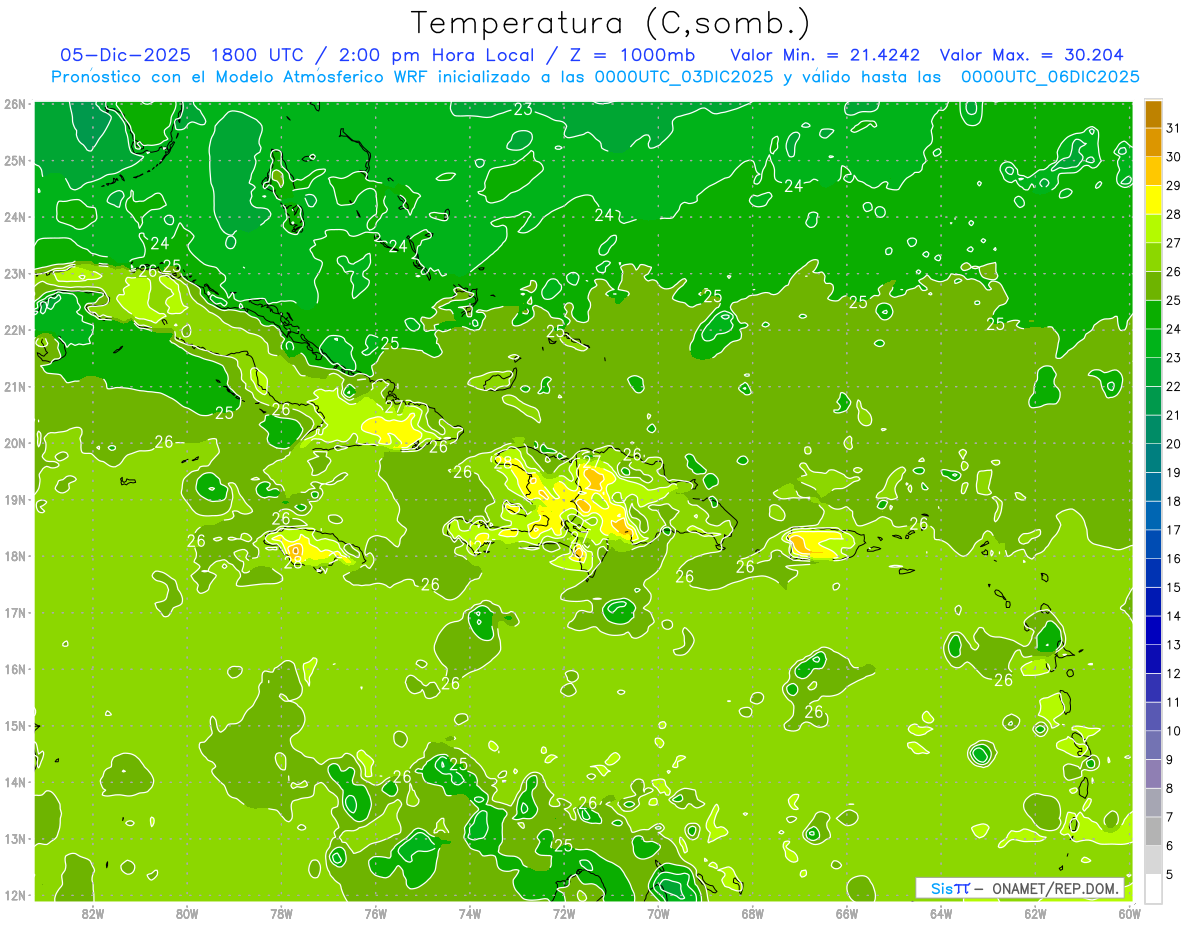
Task: Click the dark orange swatch above 31
Action: (x=1153, y=114)
